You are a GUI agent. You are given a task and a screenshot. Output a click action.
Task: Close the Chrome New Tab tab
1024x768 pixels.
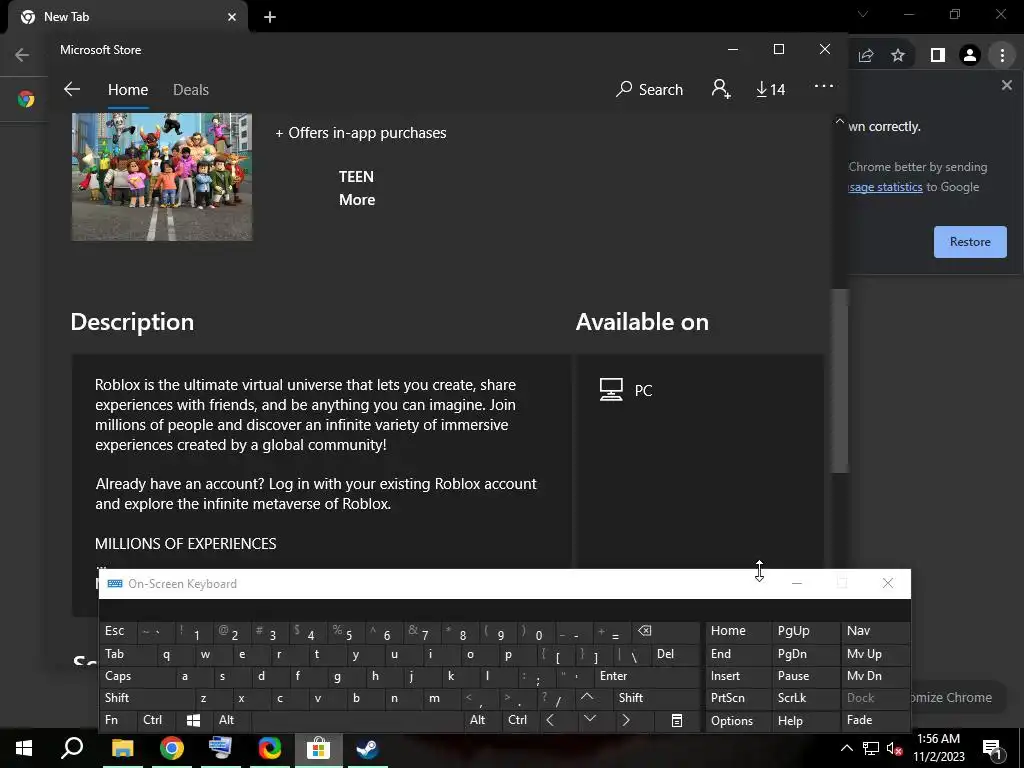coord(232,17)
